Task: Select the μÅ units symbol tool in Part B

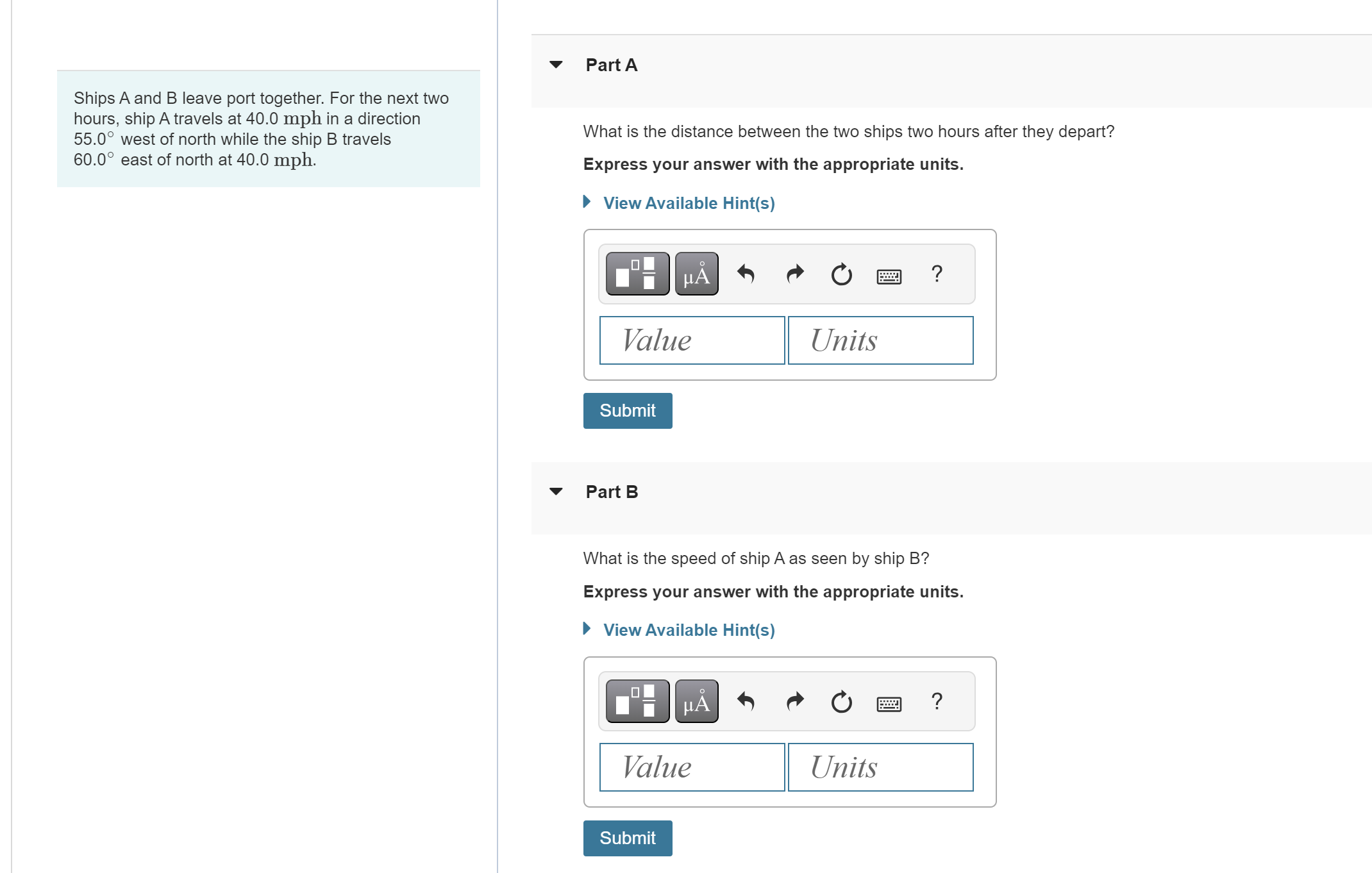Action: 696,701
